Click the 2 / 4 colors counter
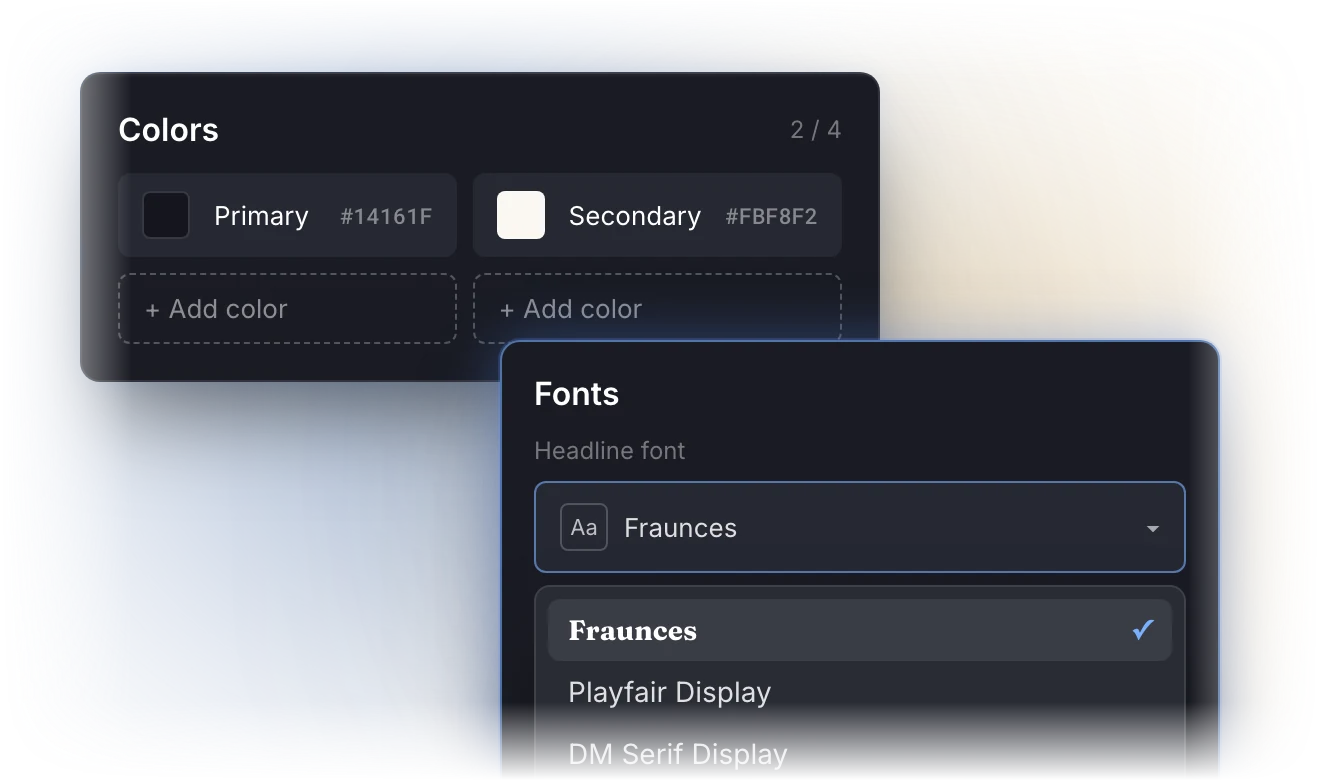Viewport: 1320px width, 780px height. coord(816,130)
